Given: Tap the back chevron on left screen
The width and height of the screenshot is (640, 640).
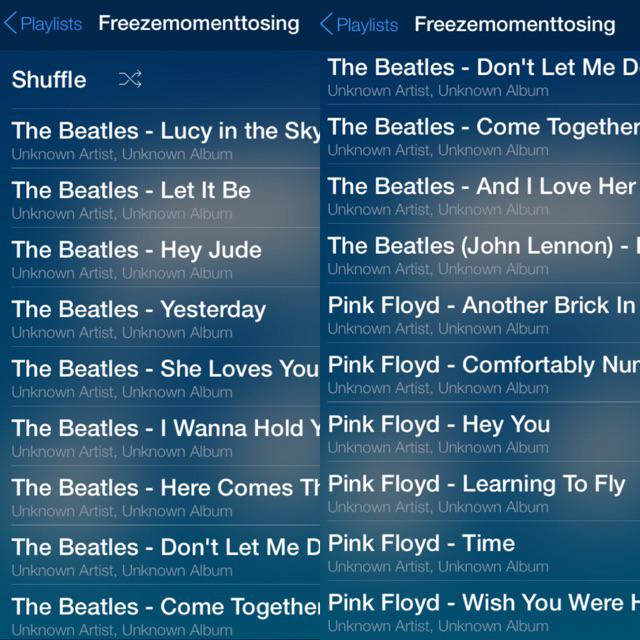Looking at the screenshot, I should (10, 23).
